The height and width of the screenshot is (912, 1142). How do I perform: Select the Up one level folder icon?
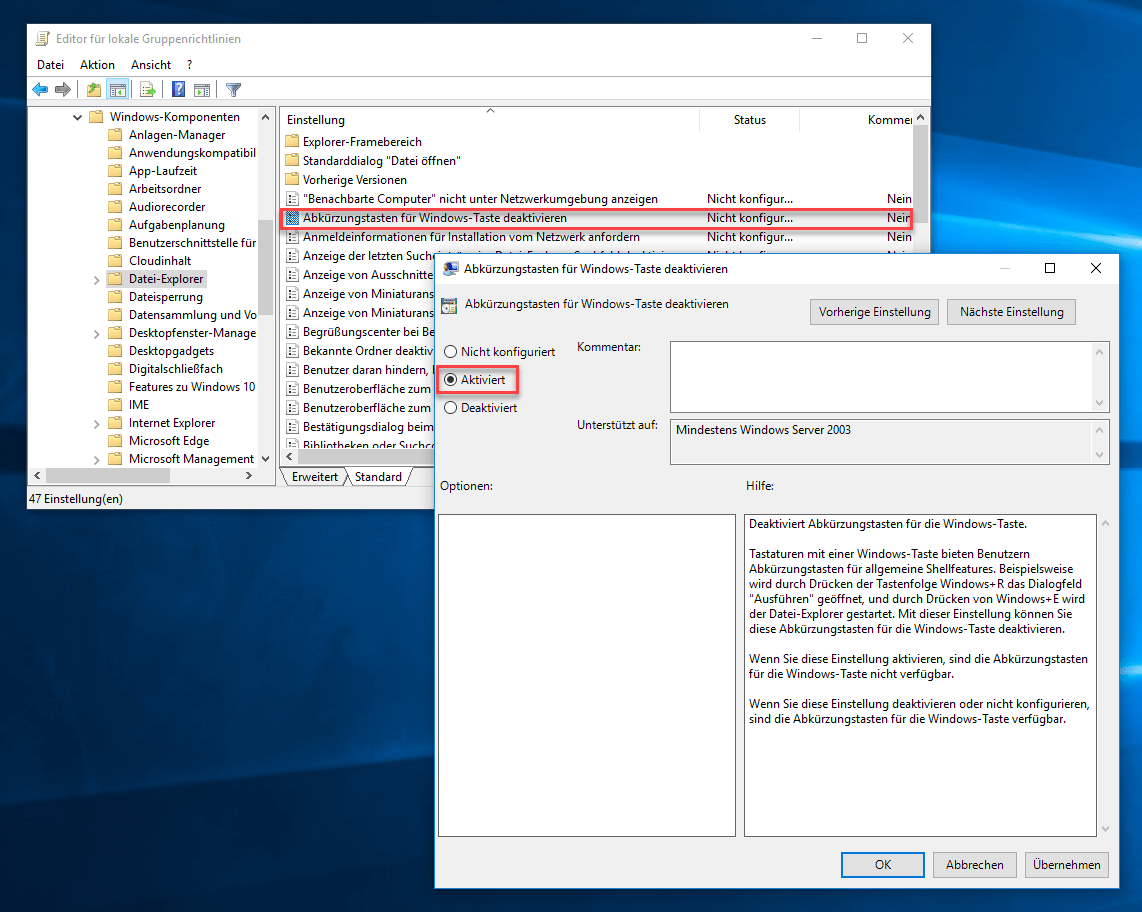[94, 89]
